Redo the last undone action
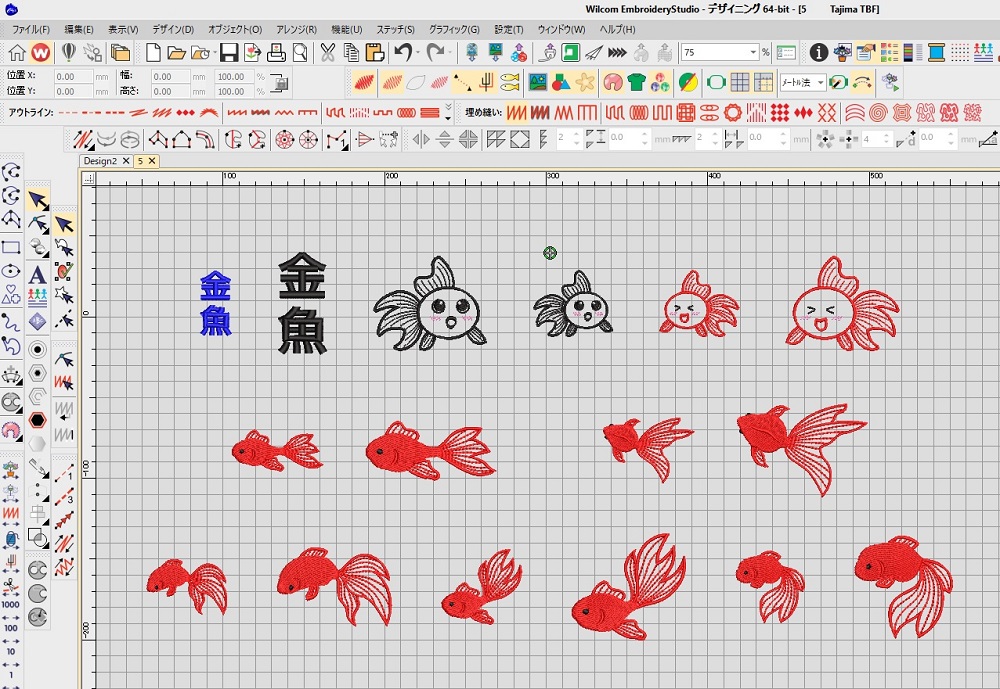The width and height of the screenshot is (1000, 689). [435, 52]
